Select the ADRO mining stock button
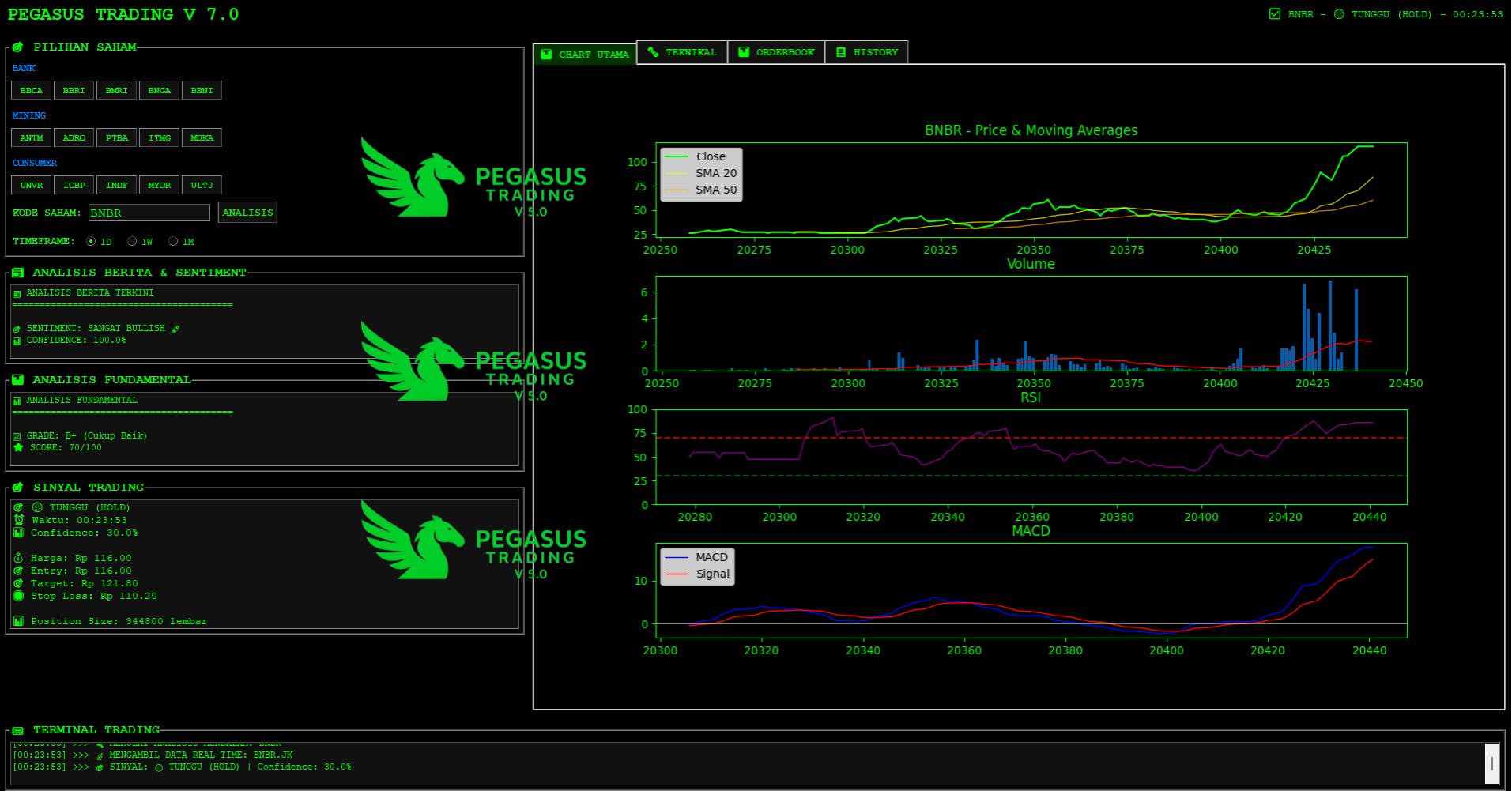The height and width of the screenshot is (791, 1512). tap(74, 138)
